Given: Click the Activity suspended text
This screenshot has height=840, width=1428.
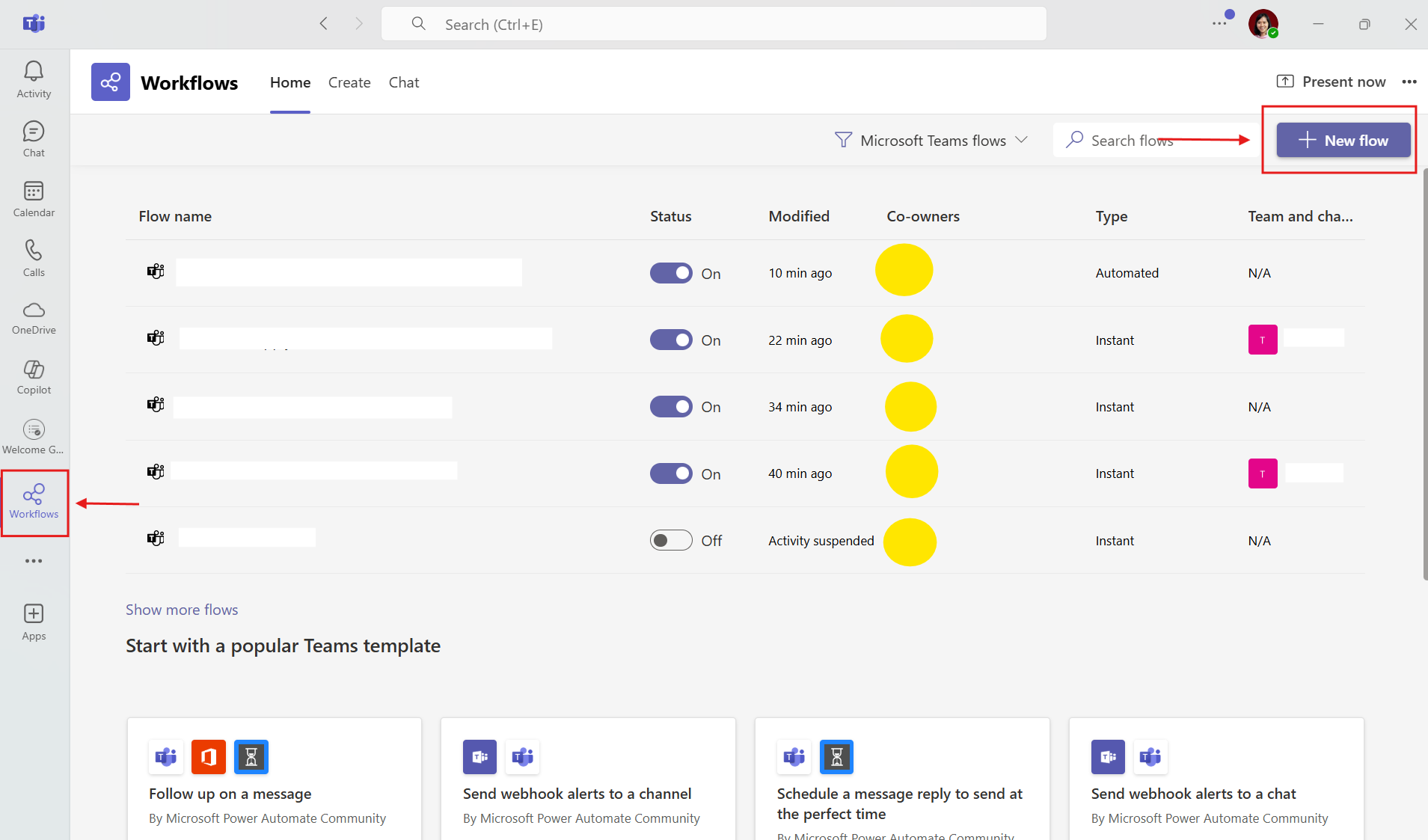Looking at the screenshot, I should point(821,541).
